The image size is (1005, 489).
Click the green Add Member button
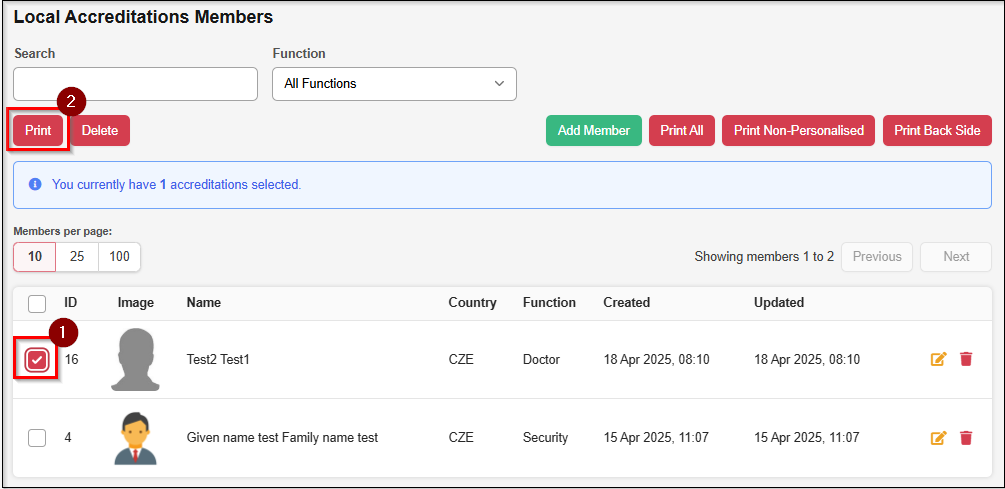click(593, 130)
